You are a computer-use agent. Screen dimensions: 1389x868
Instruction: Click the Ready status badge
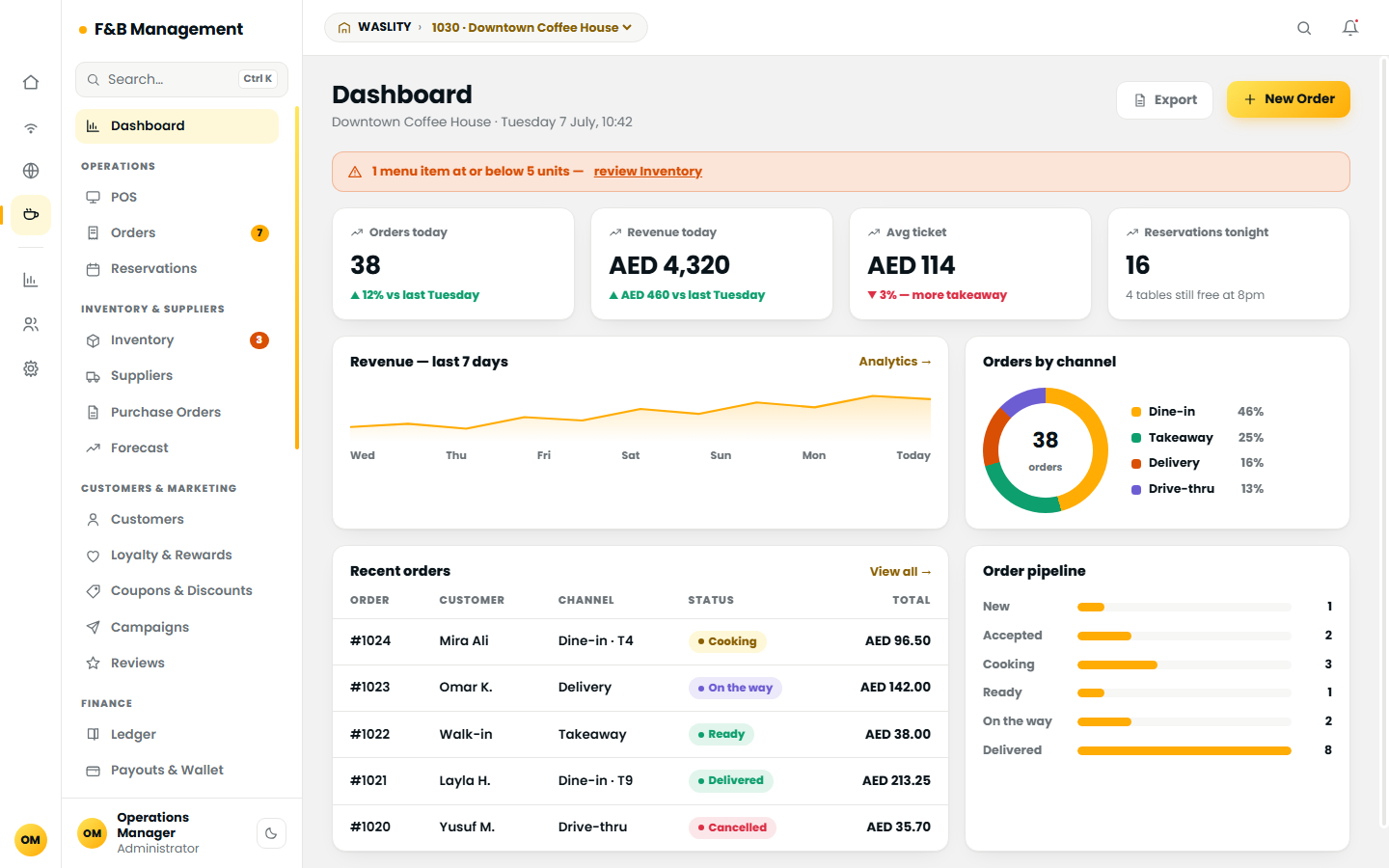point(722,734)
